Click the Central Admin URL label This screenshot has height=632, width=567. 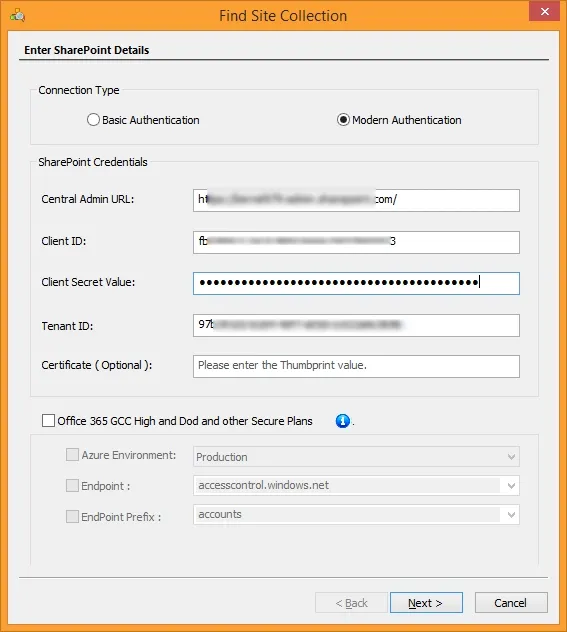coord(88,199)
